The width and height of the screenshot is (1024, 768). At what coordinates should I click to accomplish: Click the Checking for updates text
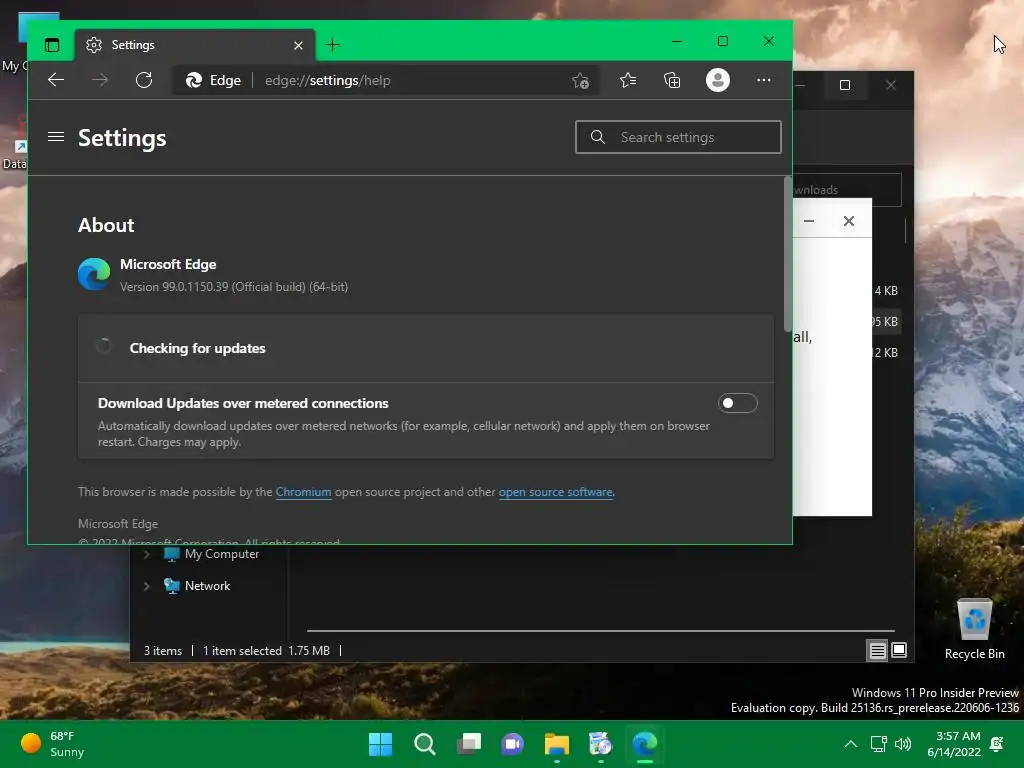(x=197, y=348)
